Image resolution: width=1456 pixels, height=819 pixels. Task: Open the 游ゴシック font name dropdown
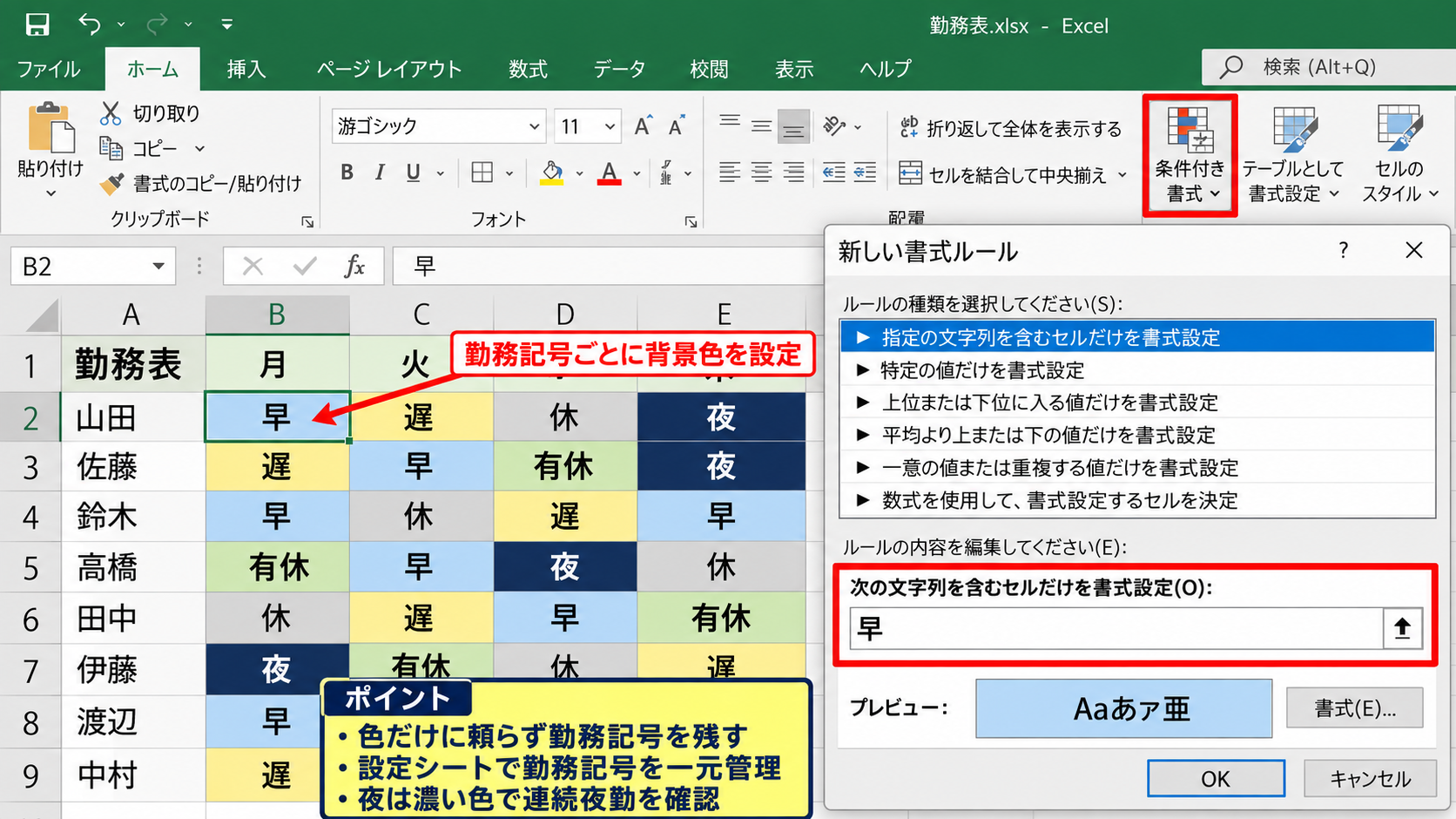click(x=534, y=126)
